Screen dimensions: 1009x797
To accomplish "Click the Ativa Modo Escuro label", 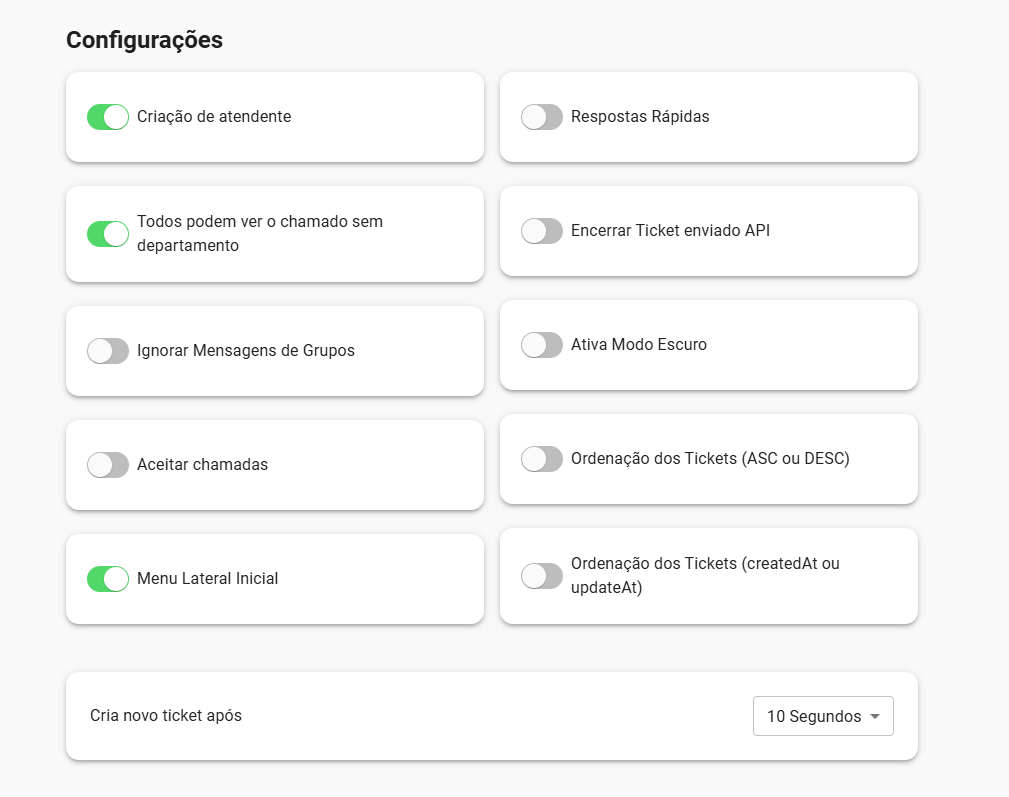I will click(x=639, y=345).
